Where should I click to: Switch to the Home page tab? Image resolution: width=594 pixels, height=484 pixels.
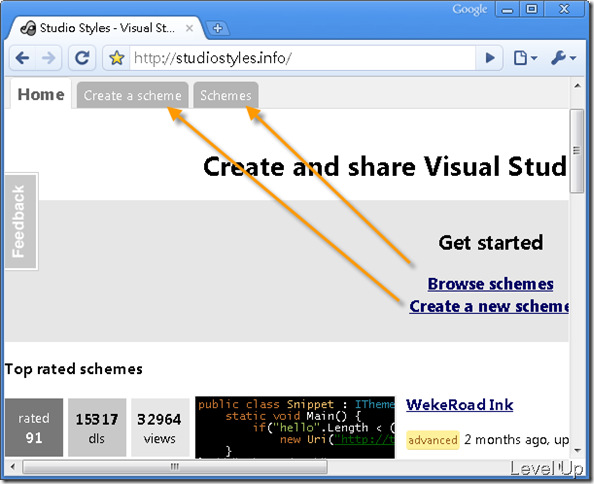[x=41, y=94]
